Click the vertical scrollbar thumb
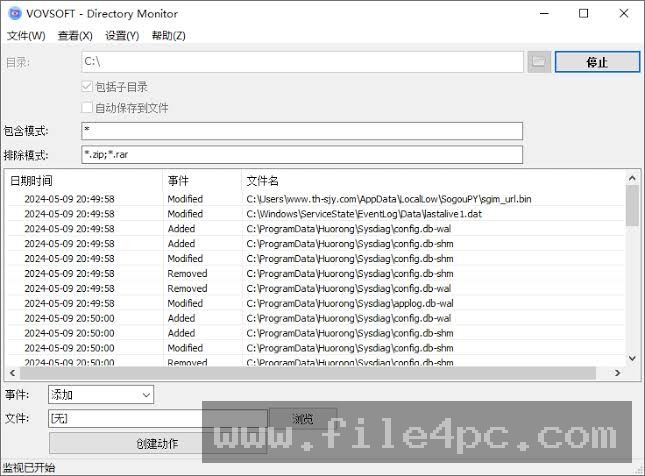Viewport: 645px width, 476px height. tap(632, 205)
